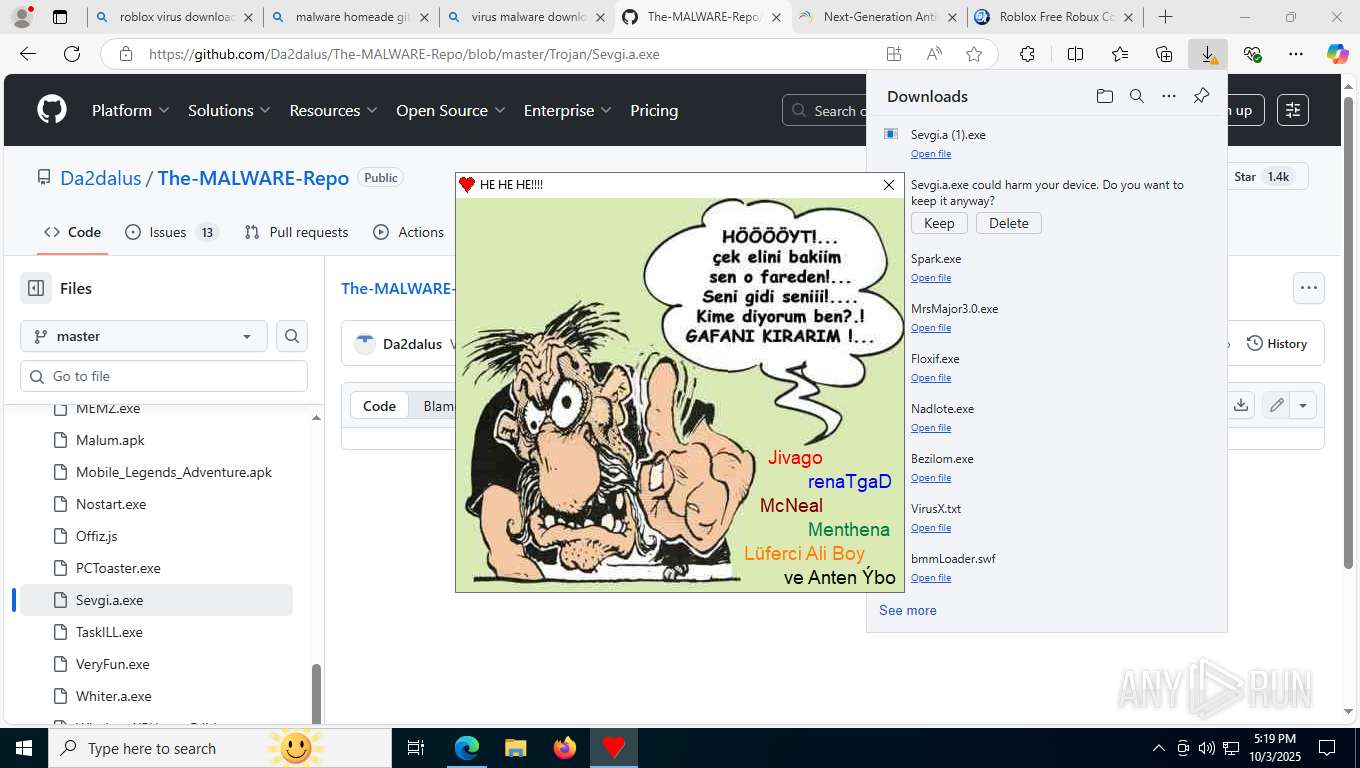
Task: Click the Downloads toolbar icon
Action: coord(1208,54)
